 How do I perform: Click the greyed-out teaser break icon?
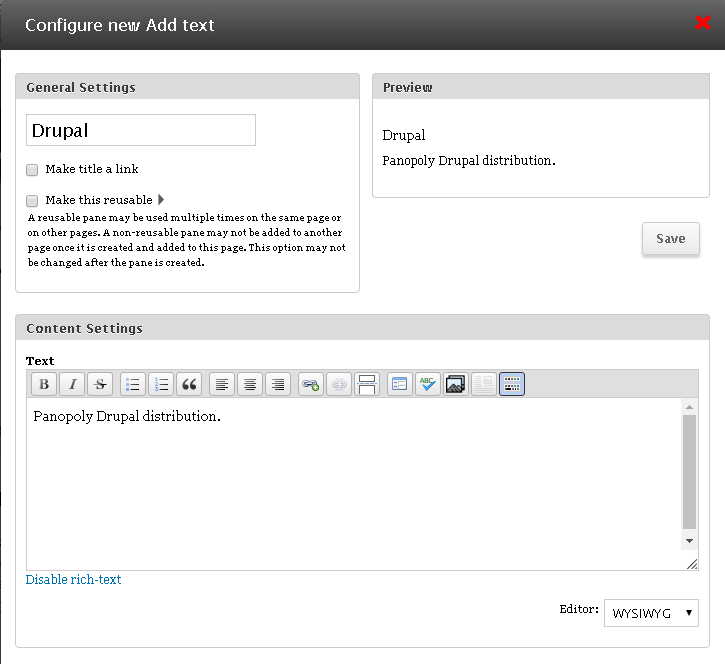pyautogui.click(x=484, y=384)
